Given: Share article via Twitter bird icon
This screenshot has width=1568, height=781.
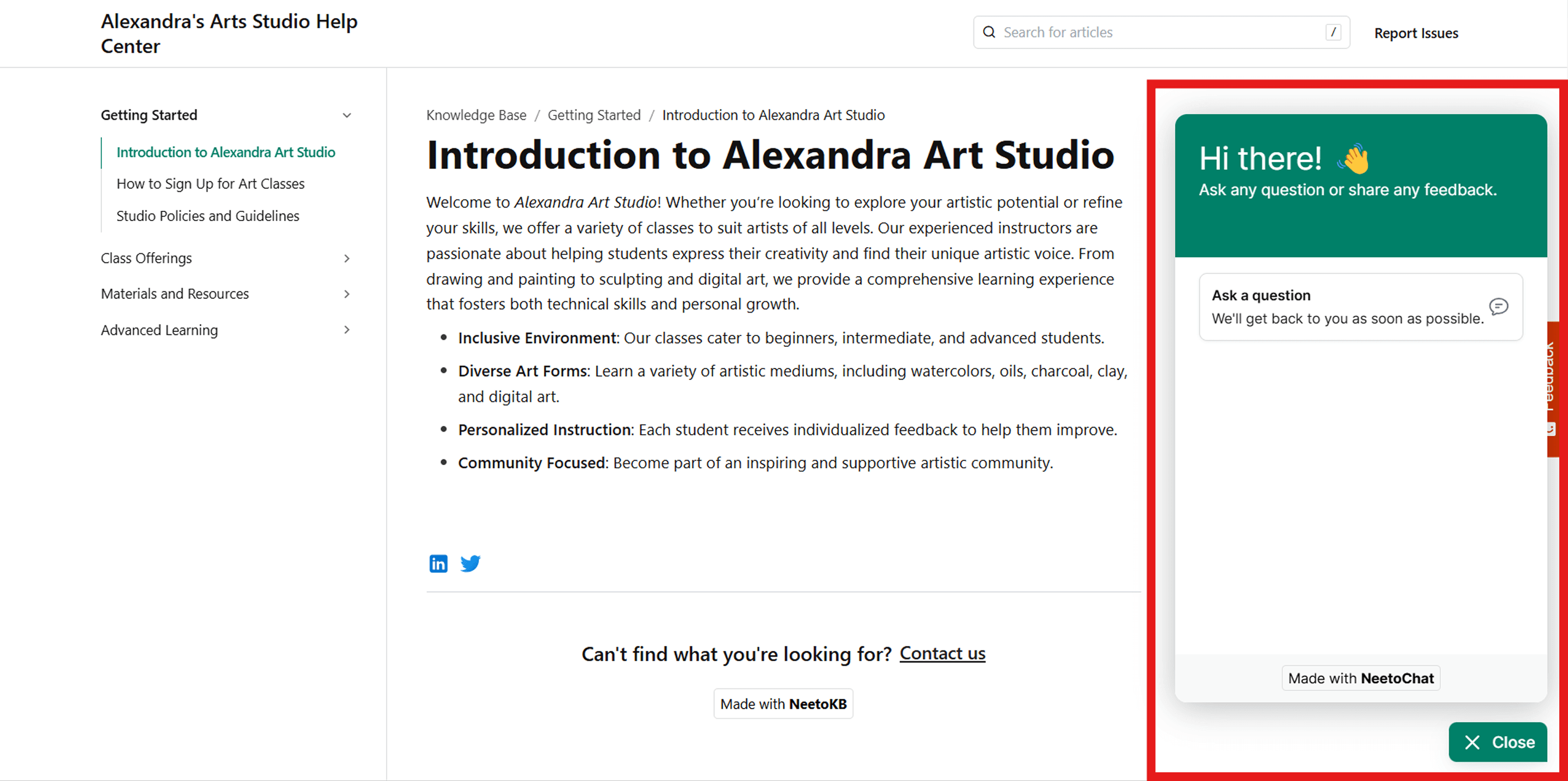Looking at the screenshot, I should 470,563.
